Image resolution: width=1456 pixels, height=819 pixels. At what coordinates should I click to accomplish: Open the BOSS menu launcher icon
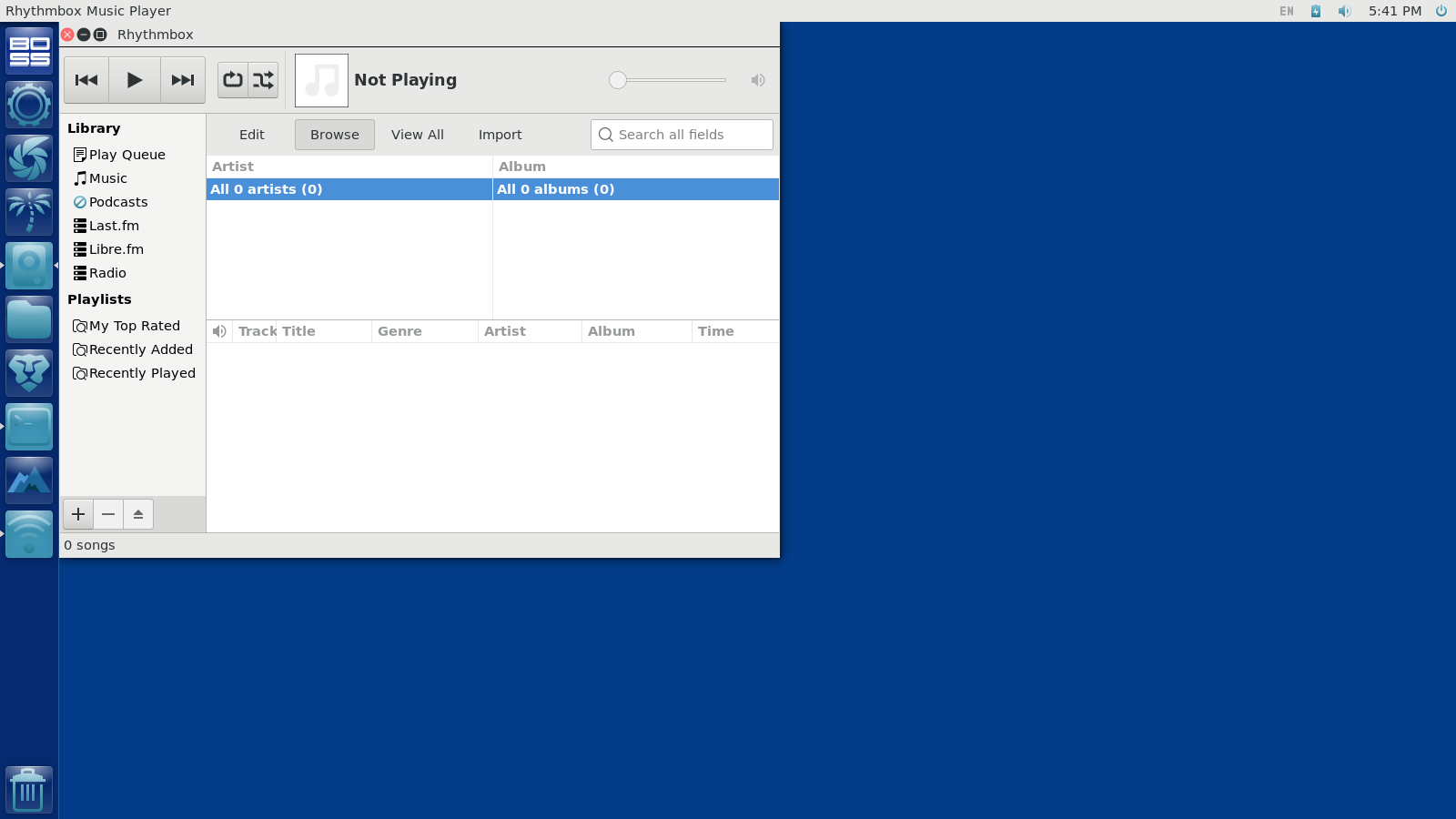(29, 51)
